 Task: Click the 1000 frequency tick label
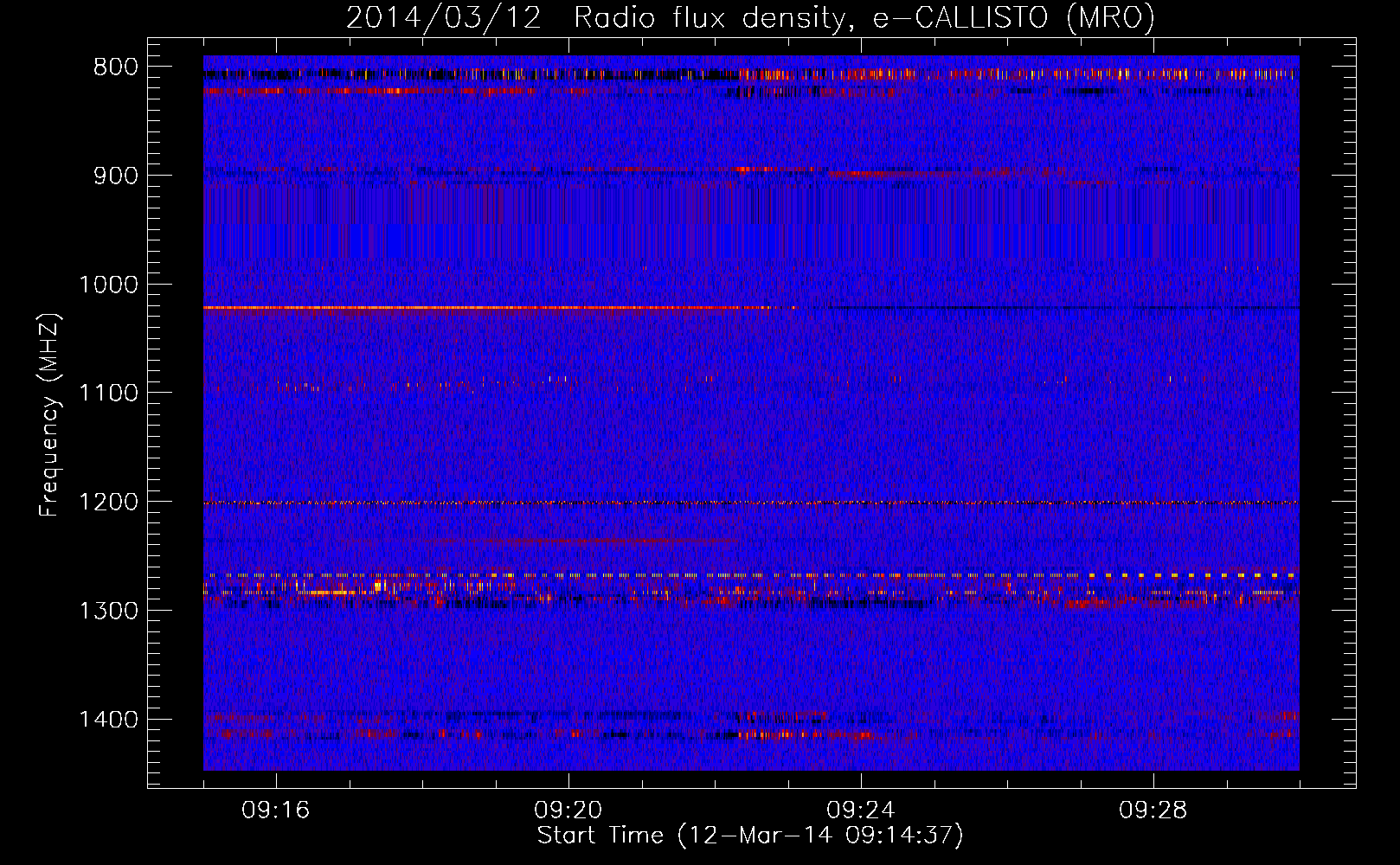click(x=108, y=285)
